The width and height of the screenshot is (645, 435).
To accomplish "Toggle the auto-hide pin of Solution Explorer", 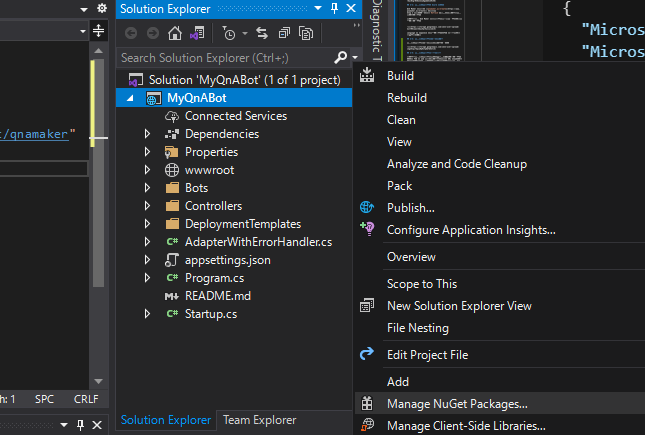I will [334, 8].
